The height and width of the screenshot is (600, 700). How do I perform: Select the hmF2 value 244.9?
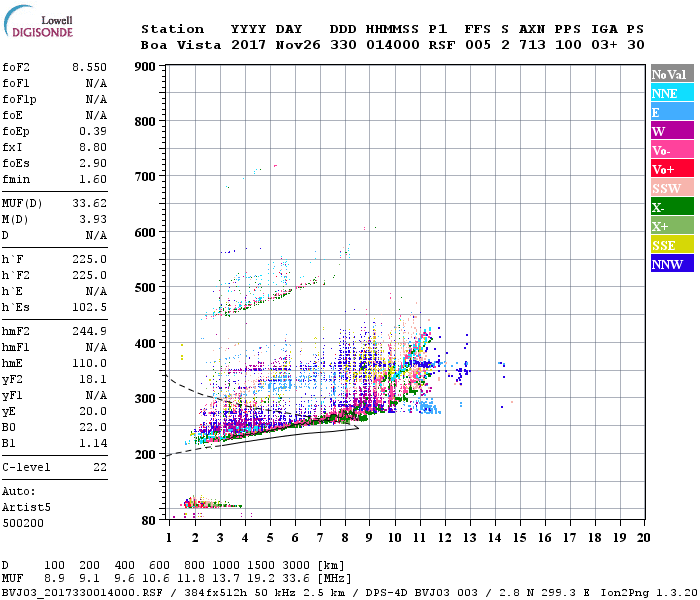[x=89, y=331]
